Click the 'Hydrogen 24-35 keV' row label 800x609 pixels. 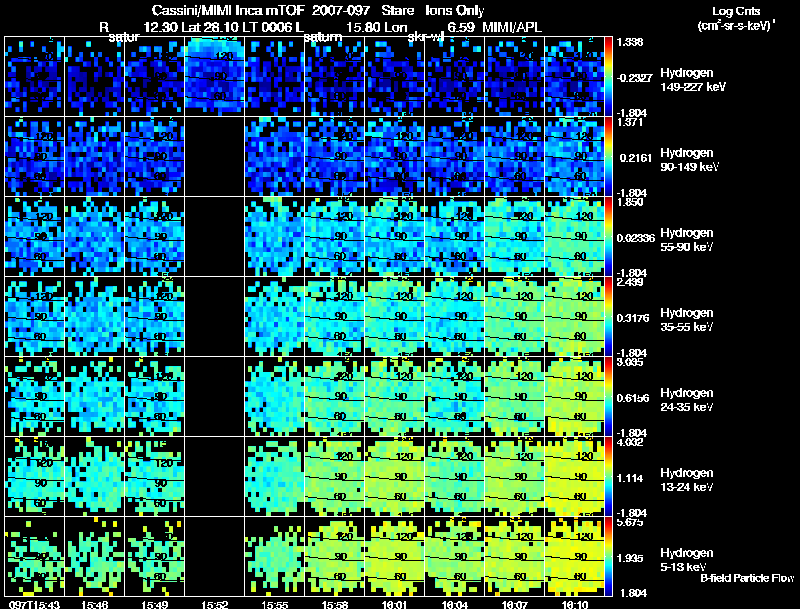coord(687,400)
